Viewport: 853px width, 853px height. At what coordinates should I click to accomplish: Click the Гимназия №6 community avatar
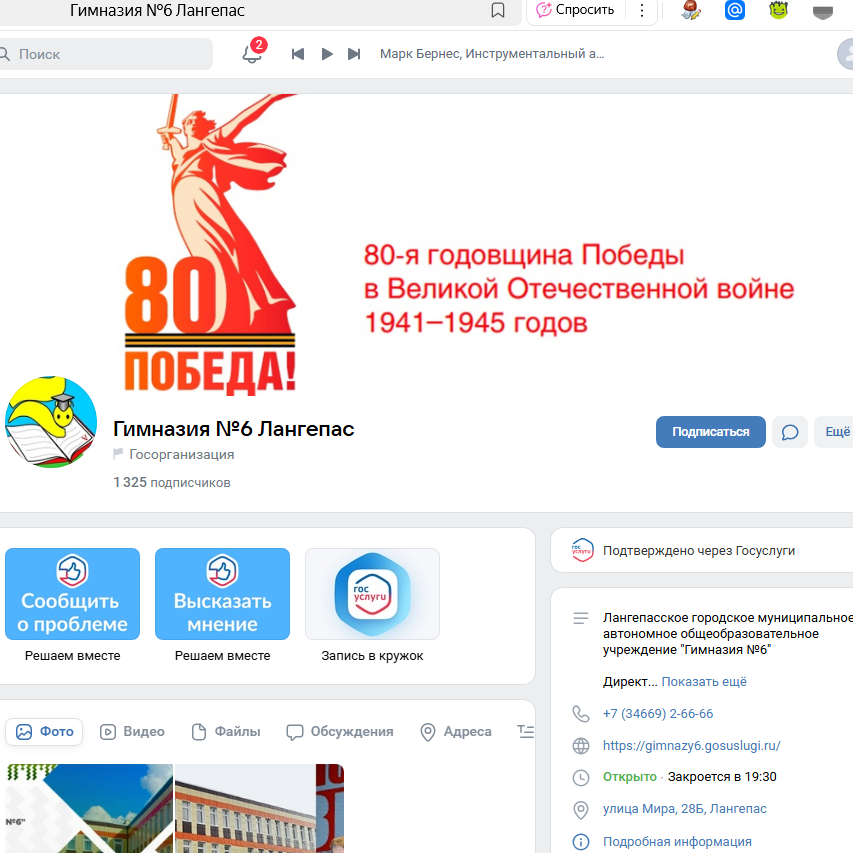tap(52, 422)
